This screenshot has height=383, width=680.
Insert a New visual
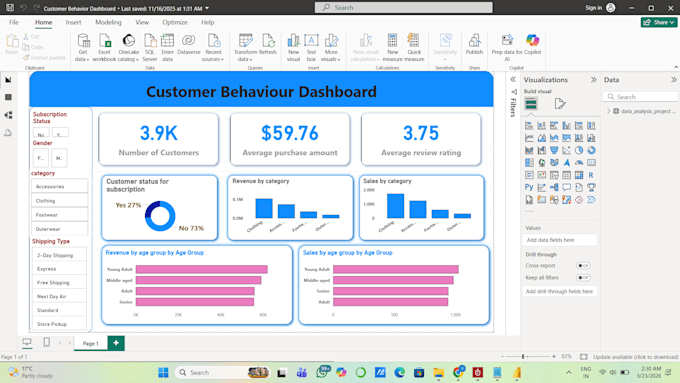(294, 48)
